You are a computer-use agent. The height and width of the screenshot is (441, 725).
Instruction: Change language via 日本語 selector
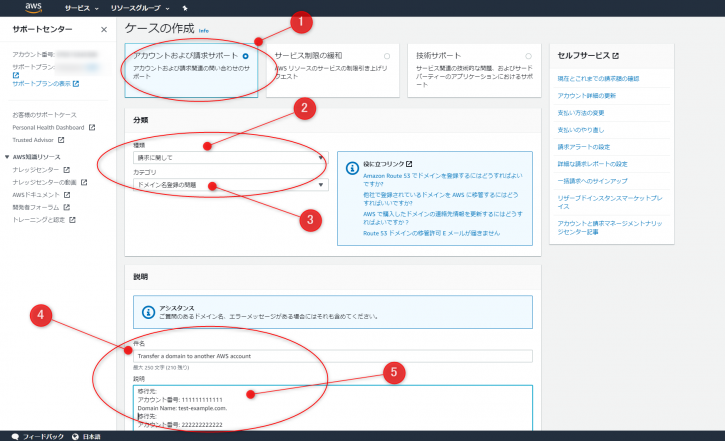(x=92, y=436)
